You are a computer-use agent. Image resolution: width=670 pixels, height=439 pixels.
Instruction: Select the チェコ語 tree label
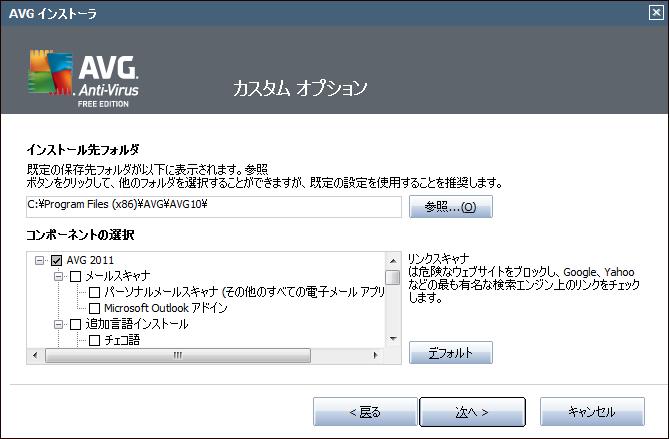(122, 340)
